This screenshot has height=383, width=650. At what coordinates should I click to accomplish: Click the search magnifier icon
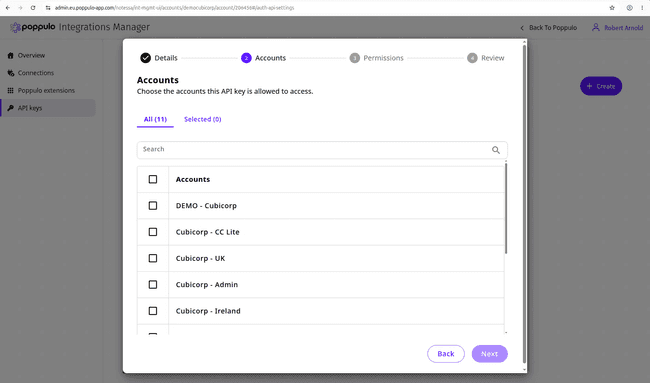click(496, 150)
